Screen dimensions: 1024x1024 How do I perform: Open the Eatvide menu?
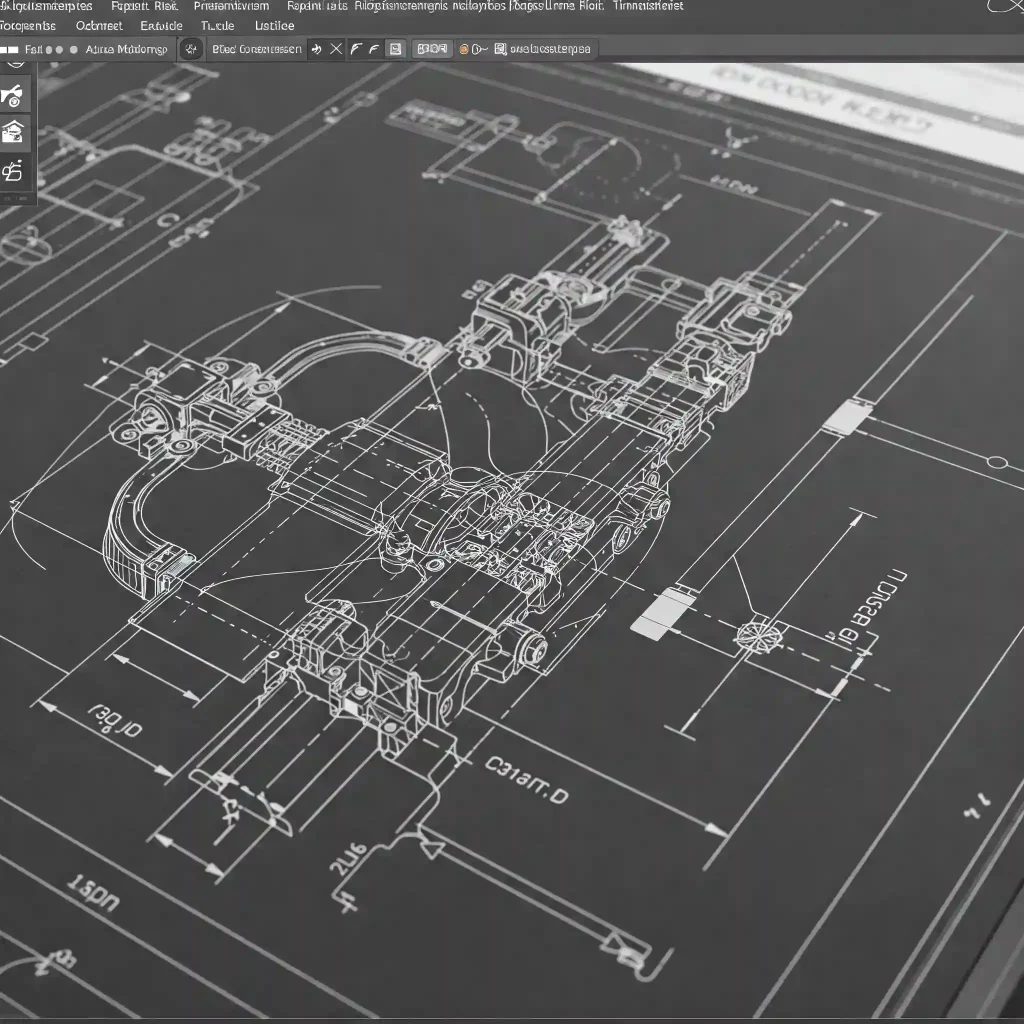[161, 26]
